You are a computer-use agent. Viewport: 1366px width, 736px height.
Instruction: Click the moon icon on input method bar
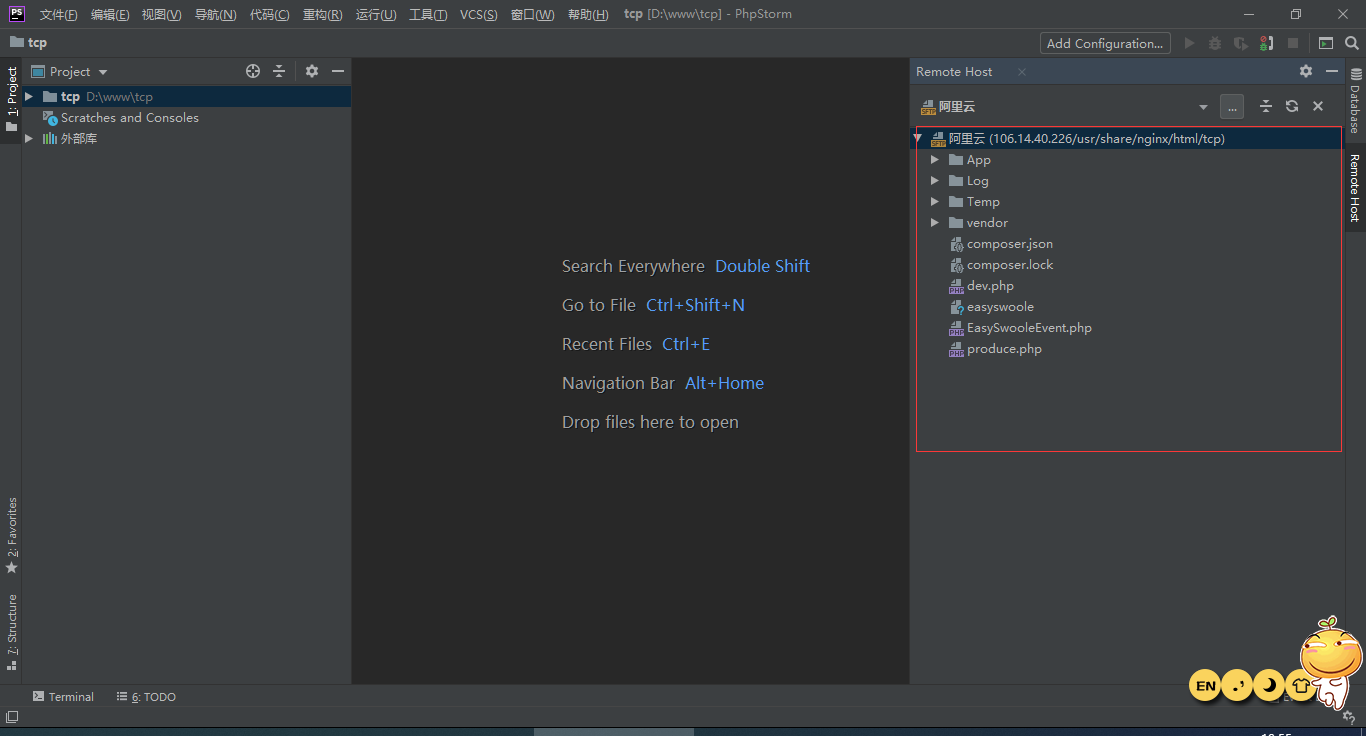pyautogui.click(x=1269, y=685)
